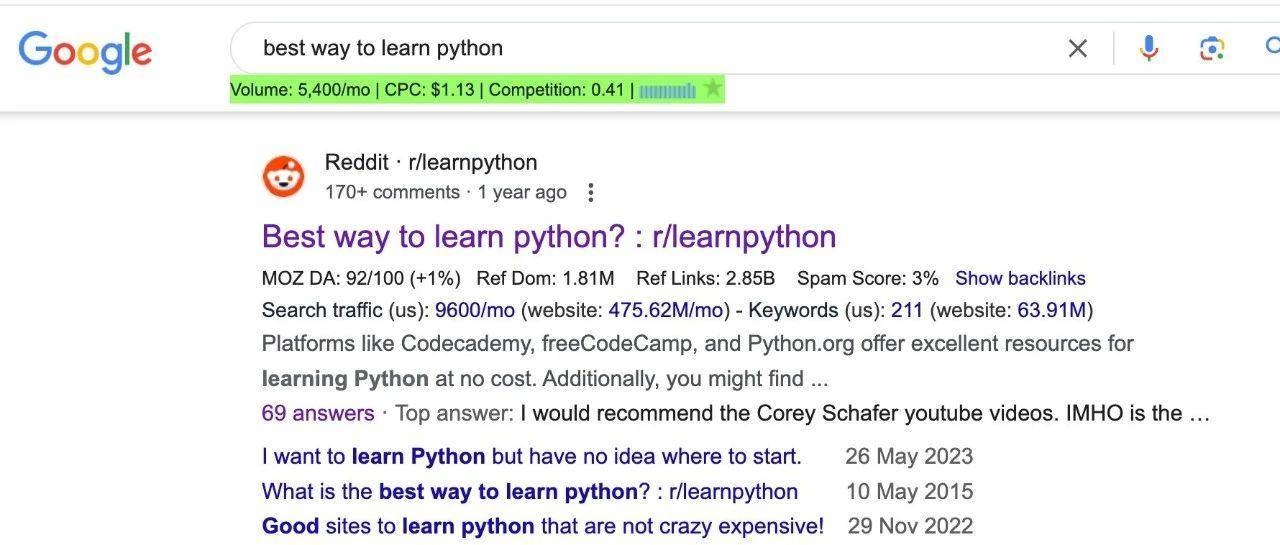Image resolution: width=1280 pixels, height=545 pixels.
Task: Click 'Volume: 5,400/mo' keyword stat
Action: pyautogui.click(x=300, y=90)
